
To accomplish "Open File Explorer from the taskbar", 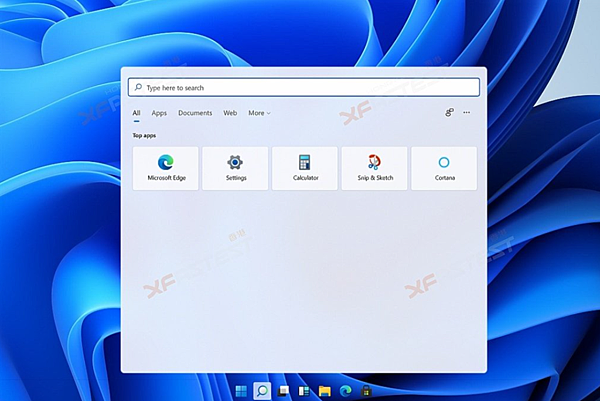I will point(324,391).
